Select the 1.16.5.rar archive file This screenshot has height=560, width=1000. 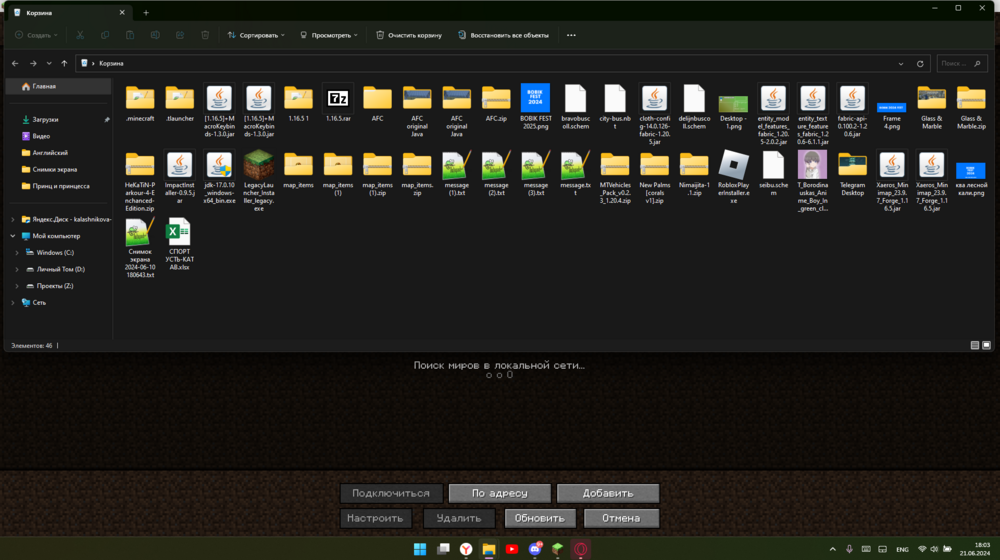337,103
